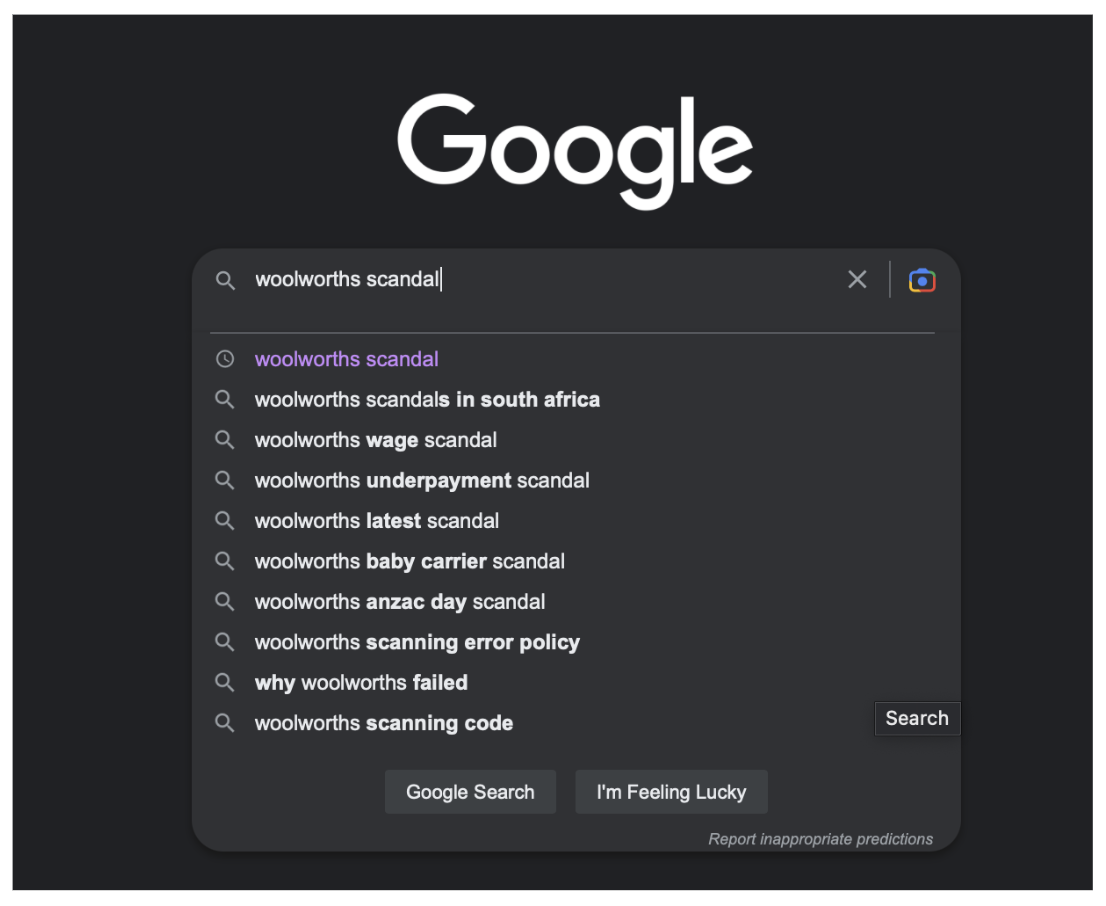Viewport: 1106px width, 906px height.
Task: Click the search icon next to woolworths wage scandal
Action: [x=224, y=440]
